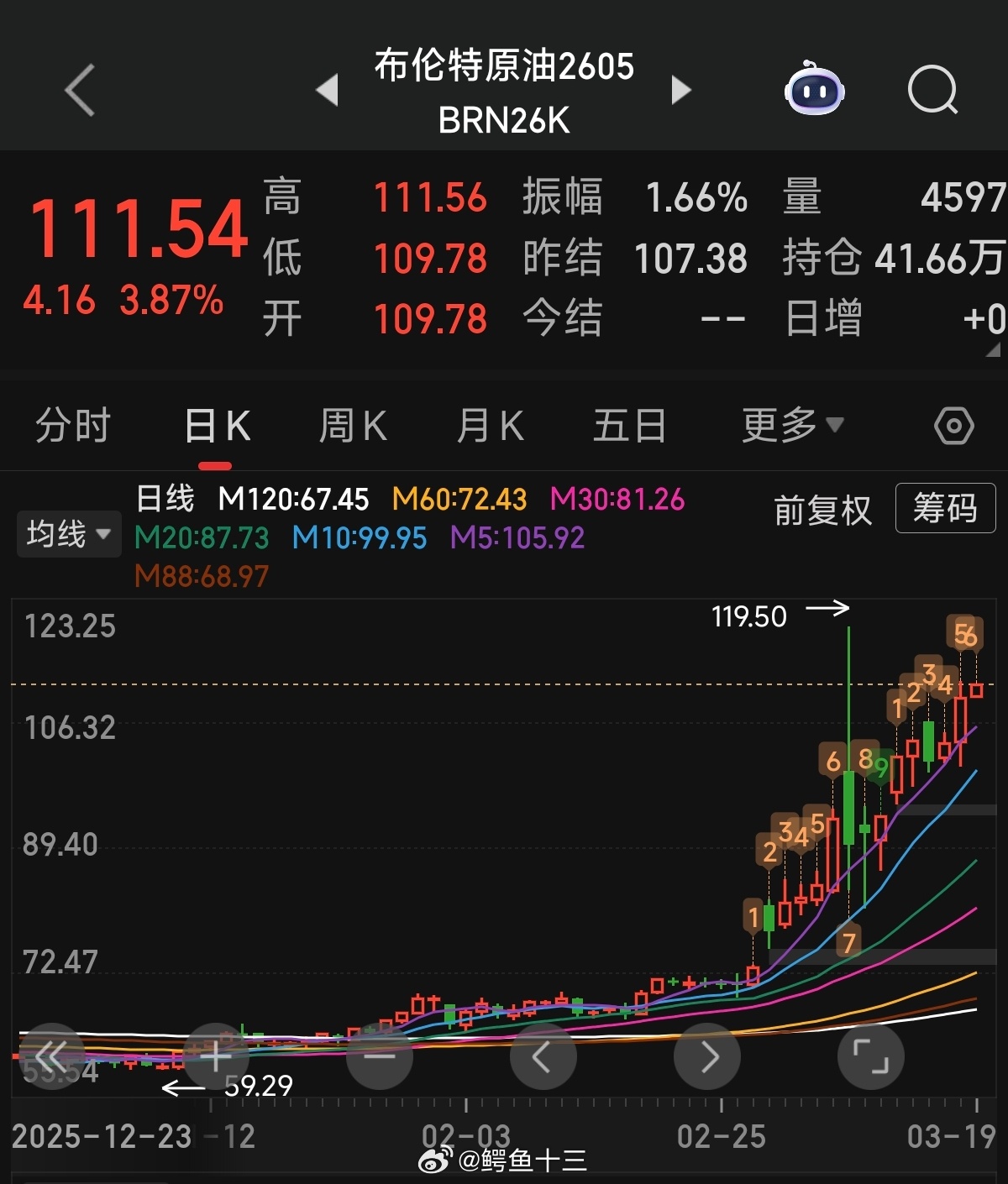Go back with the left chevron icon
The width and height of the screenshot is (1008, 1184).
pyautogui.click(x=80, y=90)
